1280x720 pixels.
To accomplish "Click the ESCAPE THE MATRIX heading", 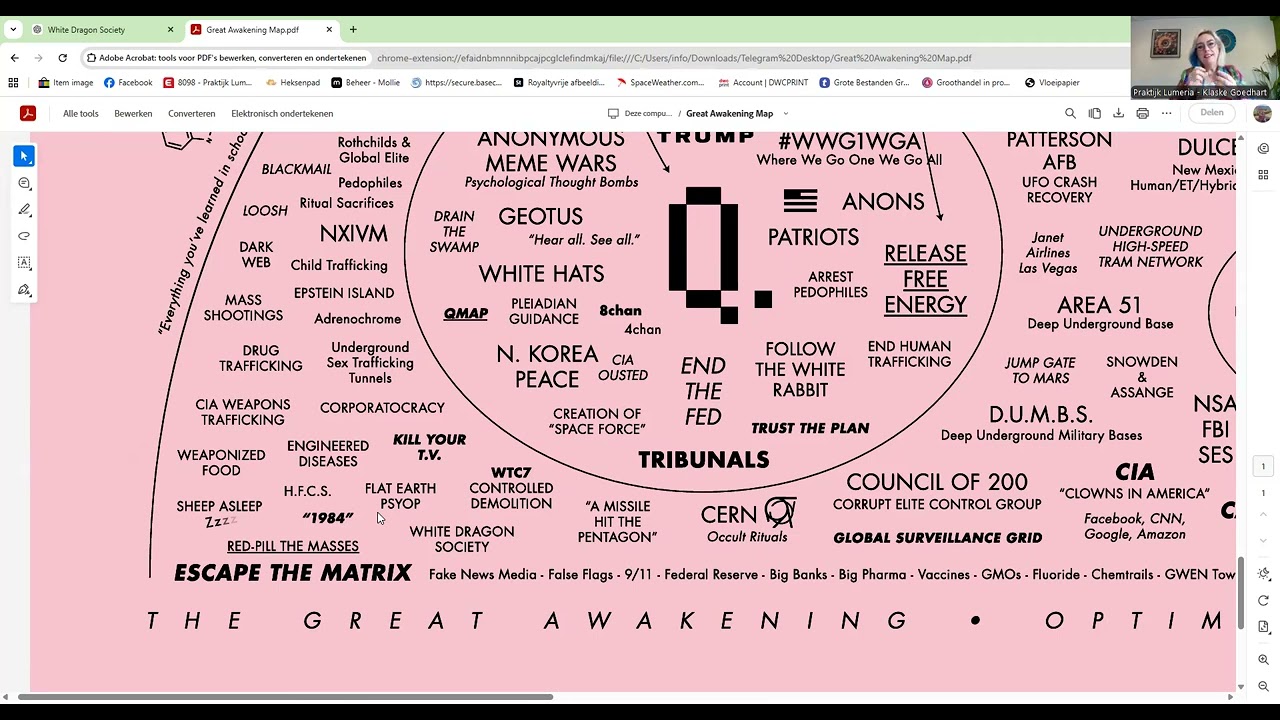I will 293,573.
